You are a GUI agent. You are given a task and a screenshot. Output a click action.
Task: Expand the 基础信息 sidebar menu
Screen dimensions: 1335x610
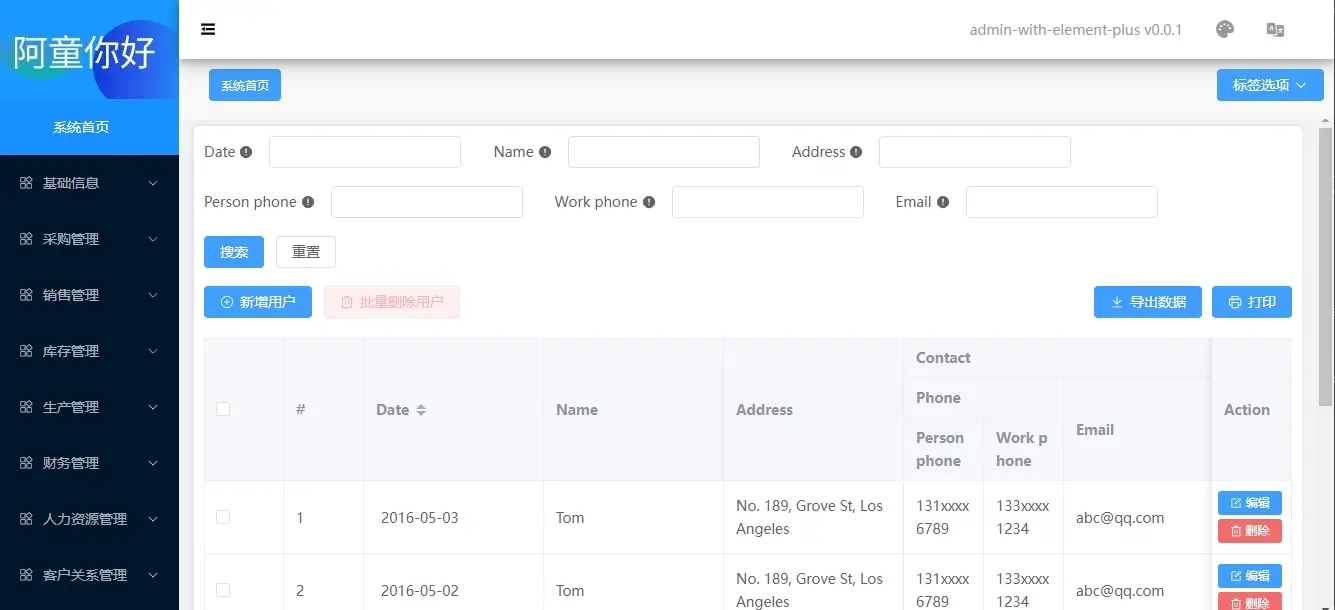pyautogui.click(x=89, y=183)
